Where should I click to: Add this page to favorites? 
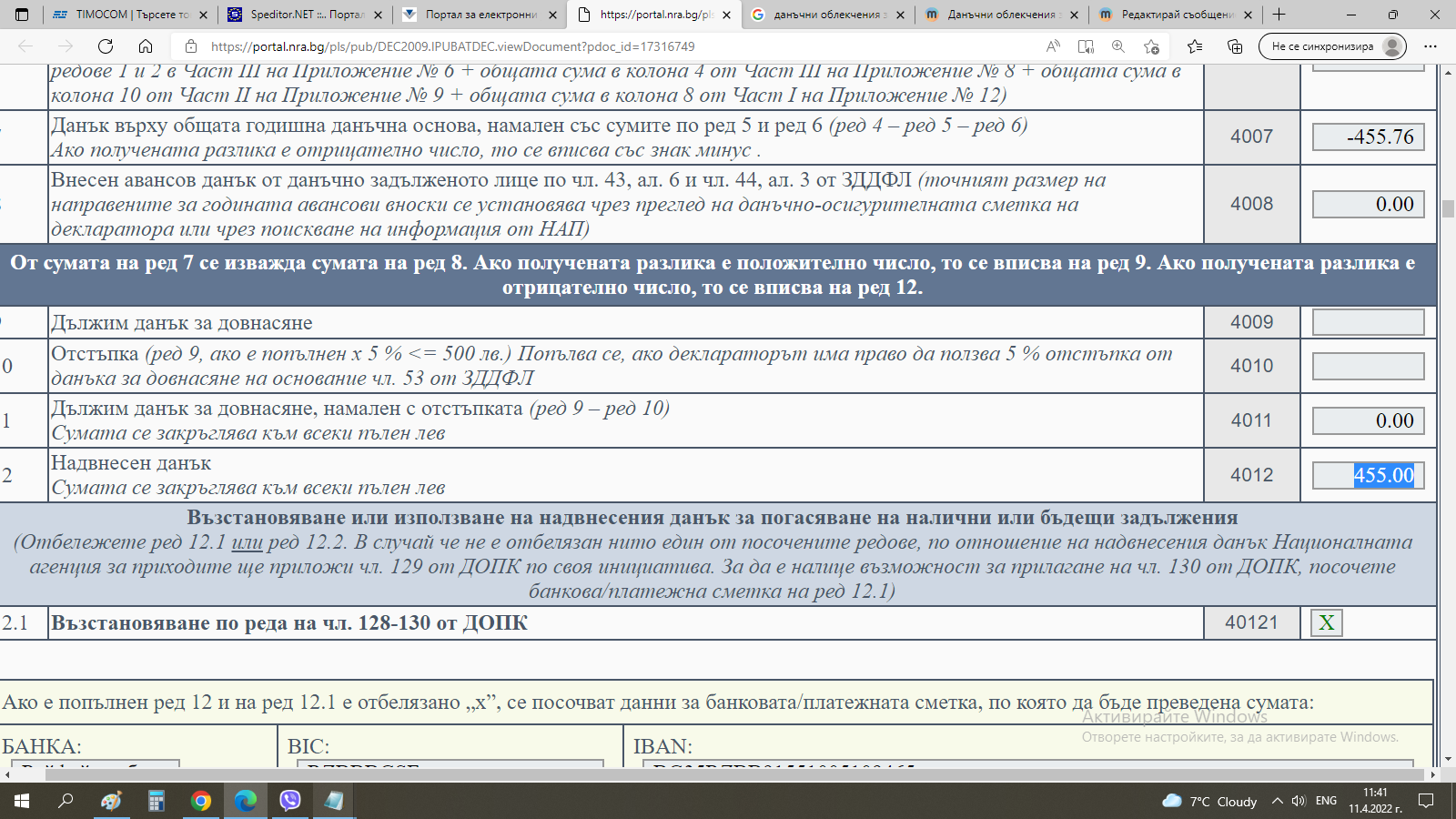tap(1151, 46)
